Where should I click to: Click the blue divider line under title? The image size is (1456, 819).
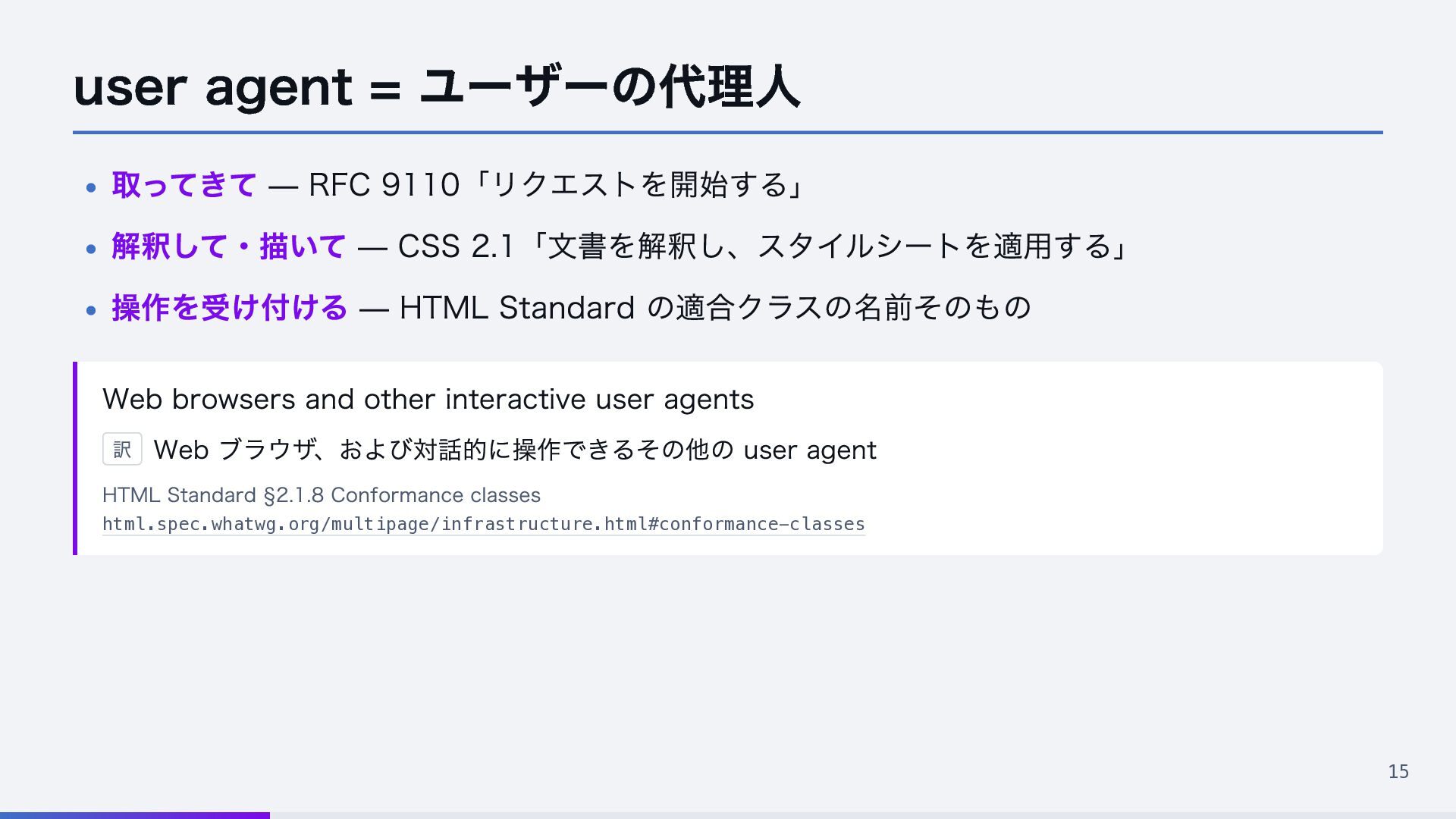pyautogui.click(x=728, y=133)
